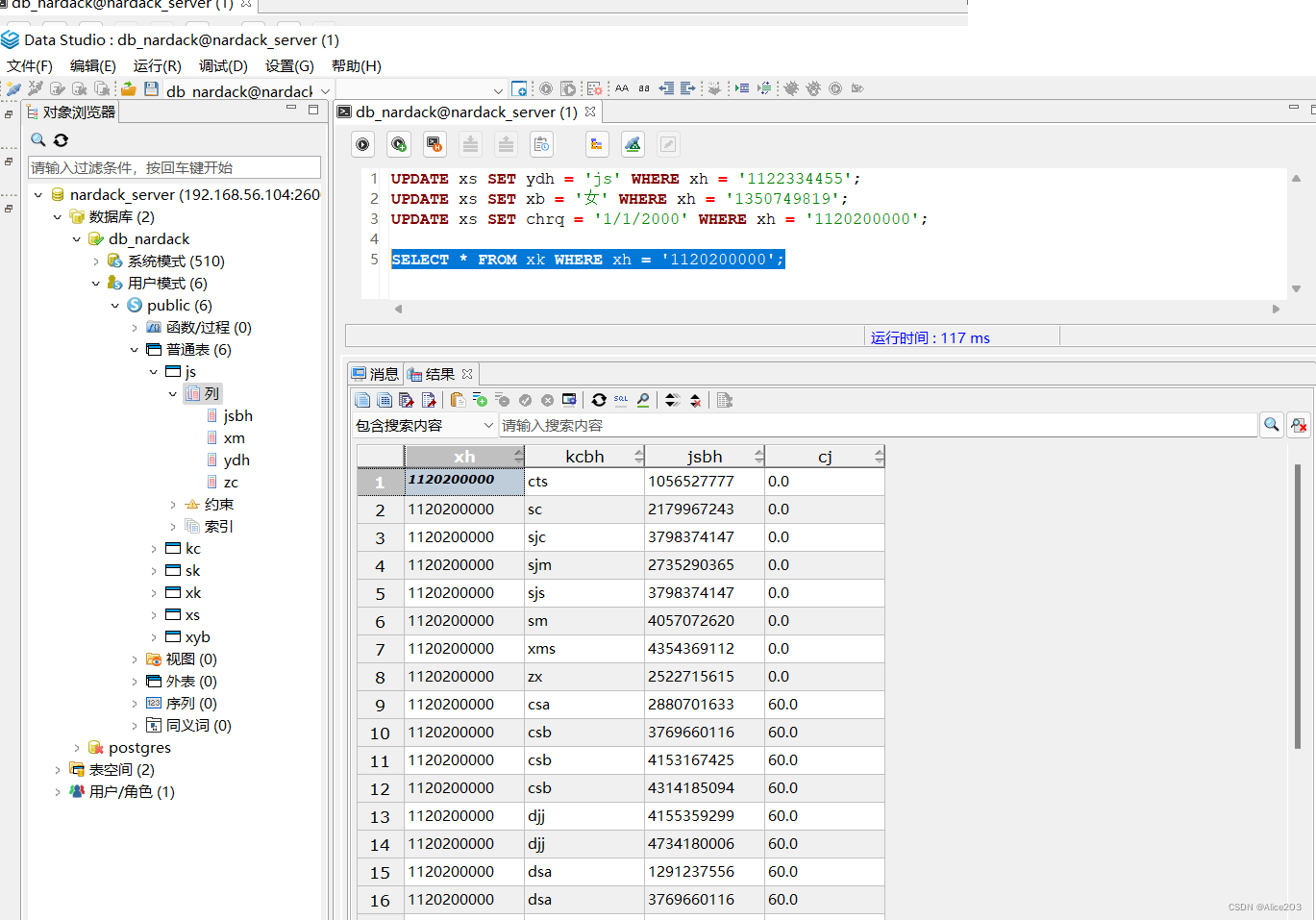The width and height of the screenshot is (1316, 920).
Task: Click debug bug icon in main toolbar
Action: tap(791, 88)
